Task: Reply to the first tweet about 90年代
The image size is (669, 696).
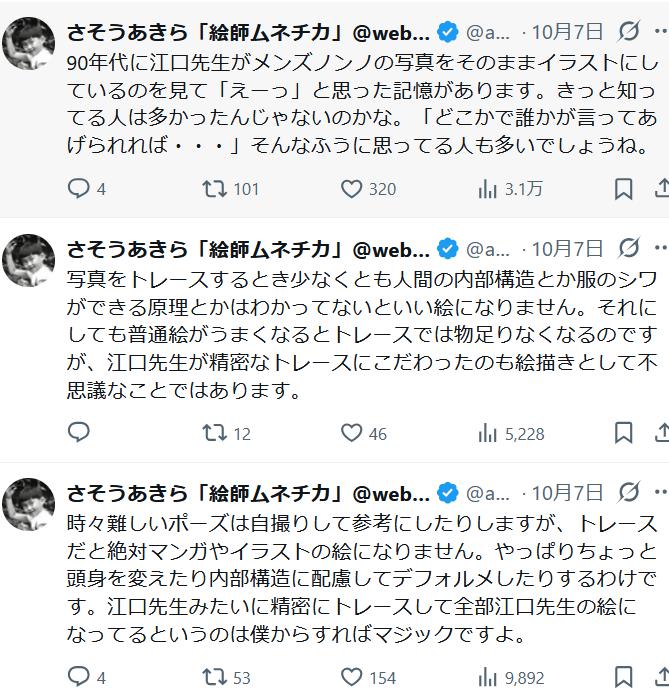Action: click(78, 188)
